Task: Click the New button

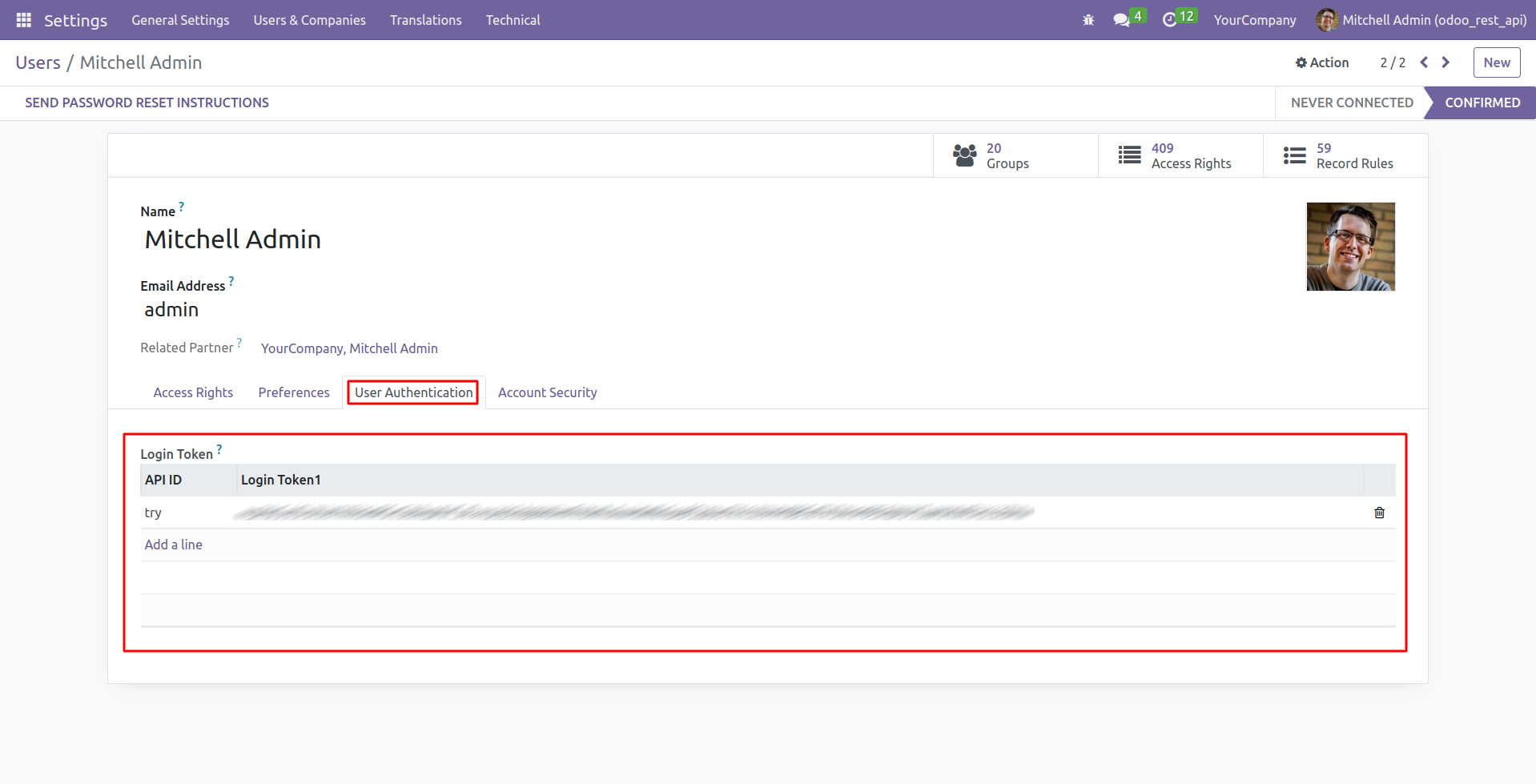Action: [1496, 62]
